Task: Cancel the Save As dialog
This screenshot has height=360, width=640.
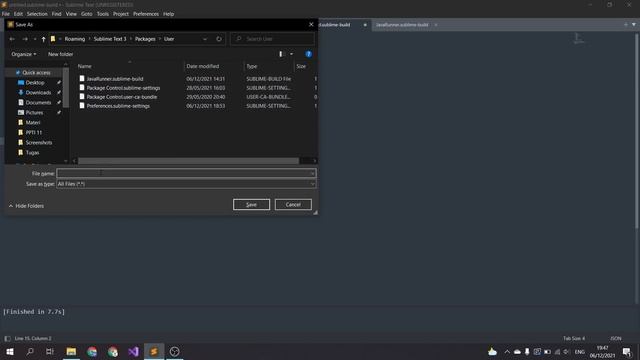Action: click(293, 204)
